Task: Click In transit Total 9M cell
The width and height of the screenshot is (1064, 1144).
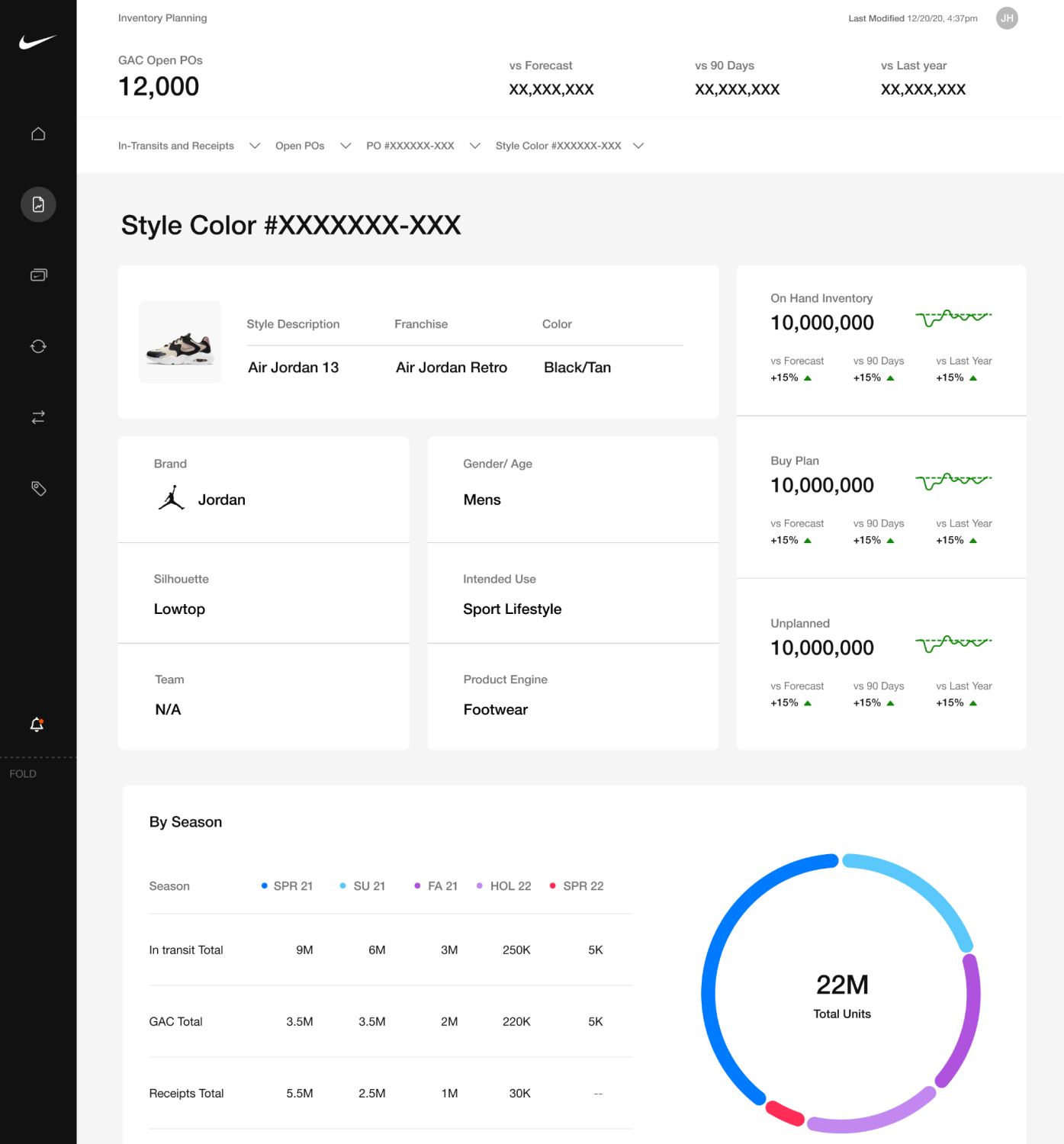Action: pyautogui.click(x=304, y=950)
